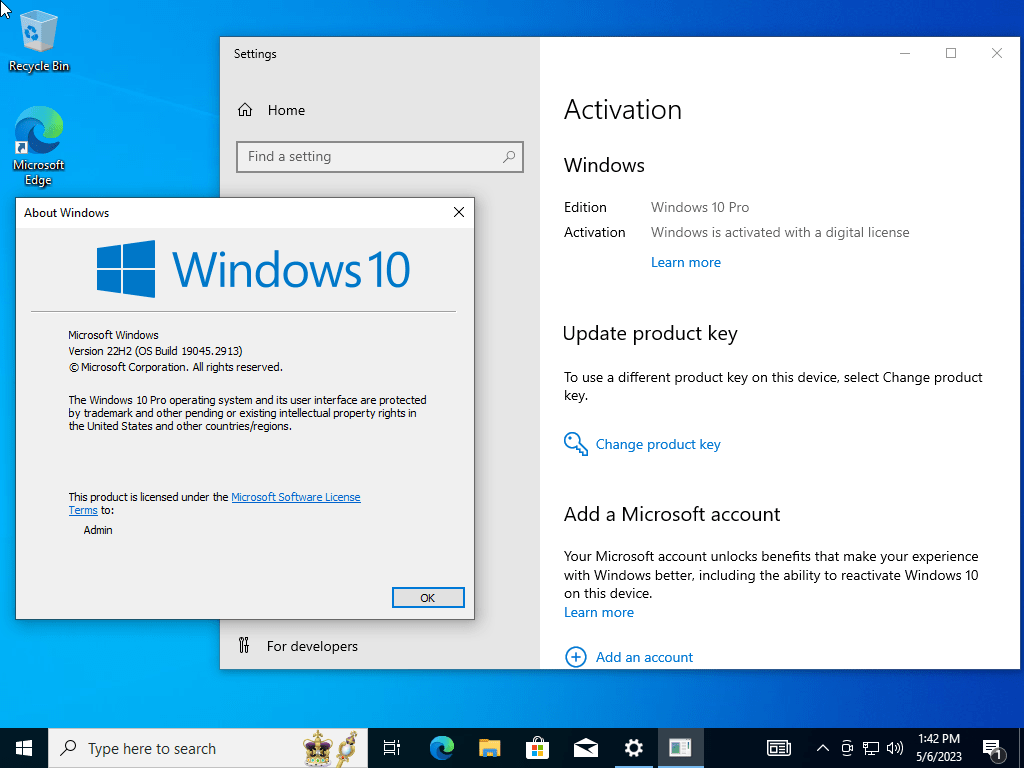This screenshot has height=768, width=1024.
Task: Click the Change product key icon
Action: 575,444
